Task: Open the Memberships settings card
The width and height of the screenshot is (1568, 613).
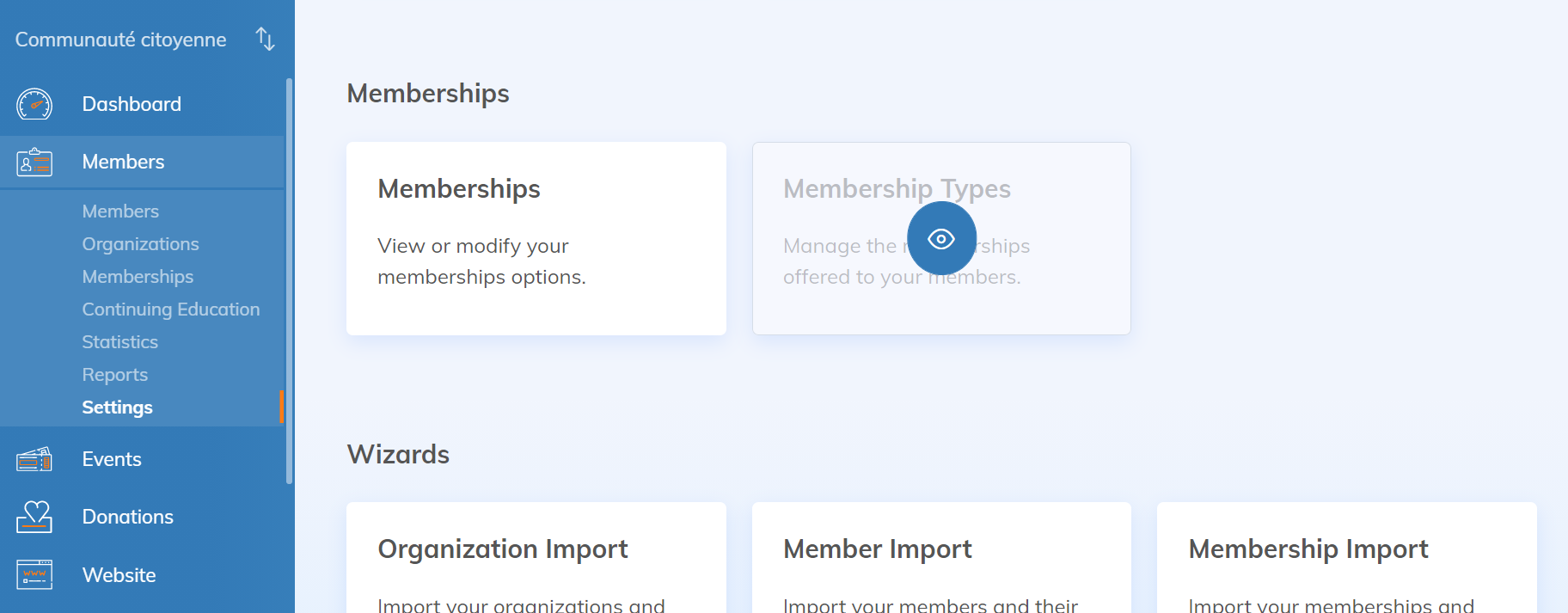Action: 536,238
